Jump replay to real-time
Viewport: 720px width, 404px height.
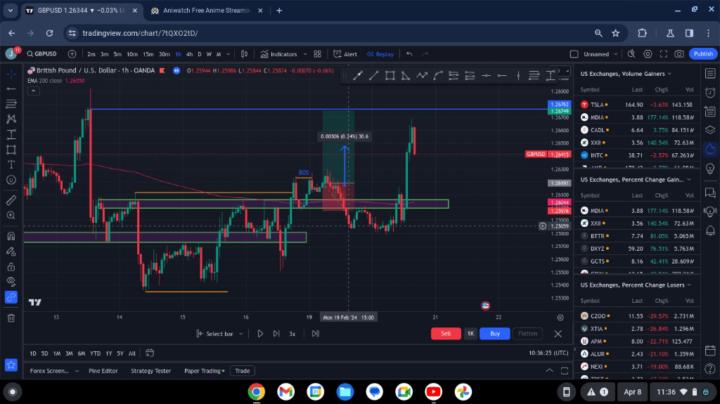[315, 334]
